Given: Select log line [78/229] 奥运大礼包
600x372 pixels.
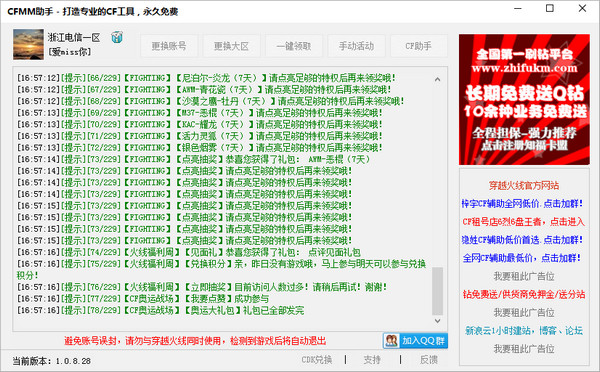Looking at the screenshot, I should (160, 310).
